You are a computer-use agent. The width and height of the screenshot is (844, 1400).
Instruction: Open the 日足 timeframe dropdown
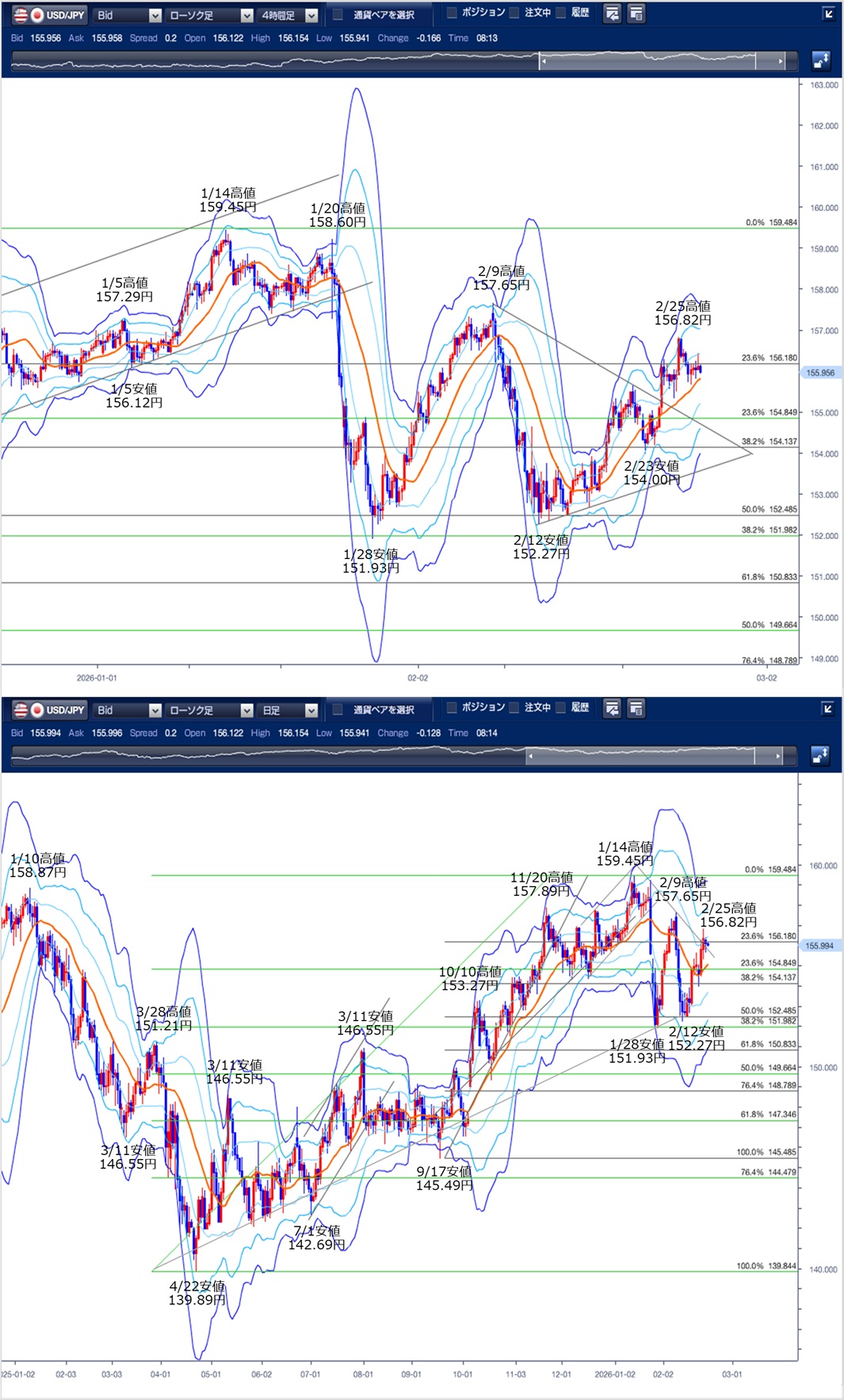288,710
